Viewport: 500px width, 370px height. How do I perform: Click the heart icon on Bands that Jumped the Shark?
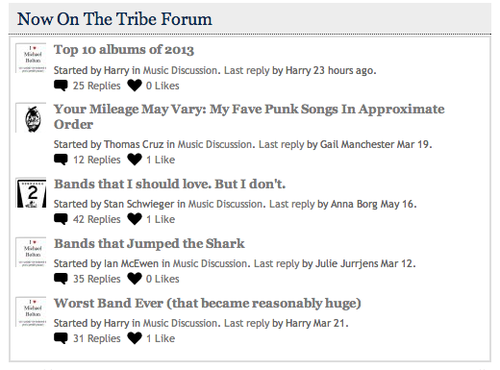point(135,279)
